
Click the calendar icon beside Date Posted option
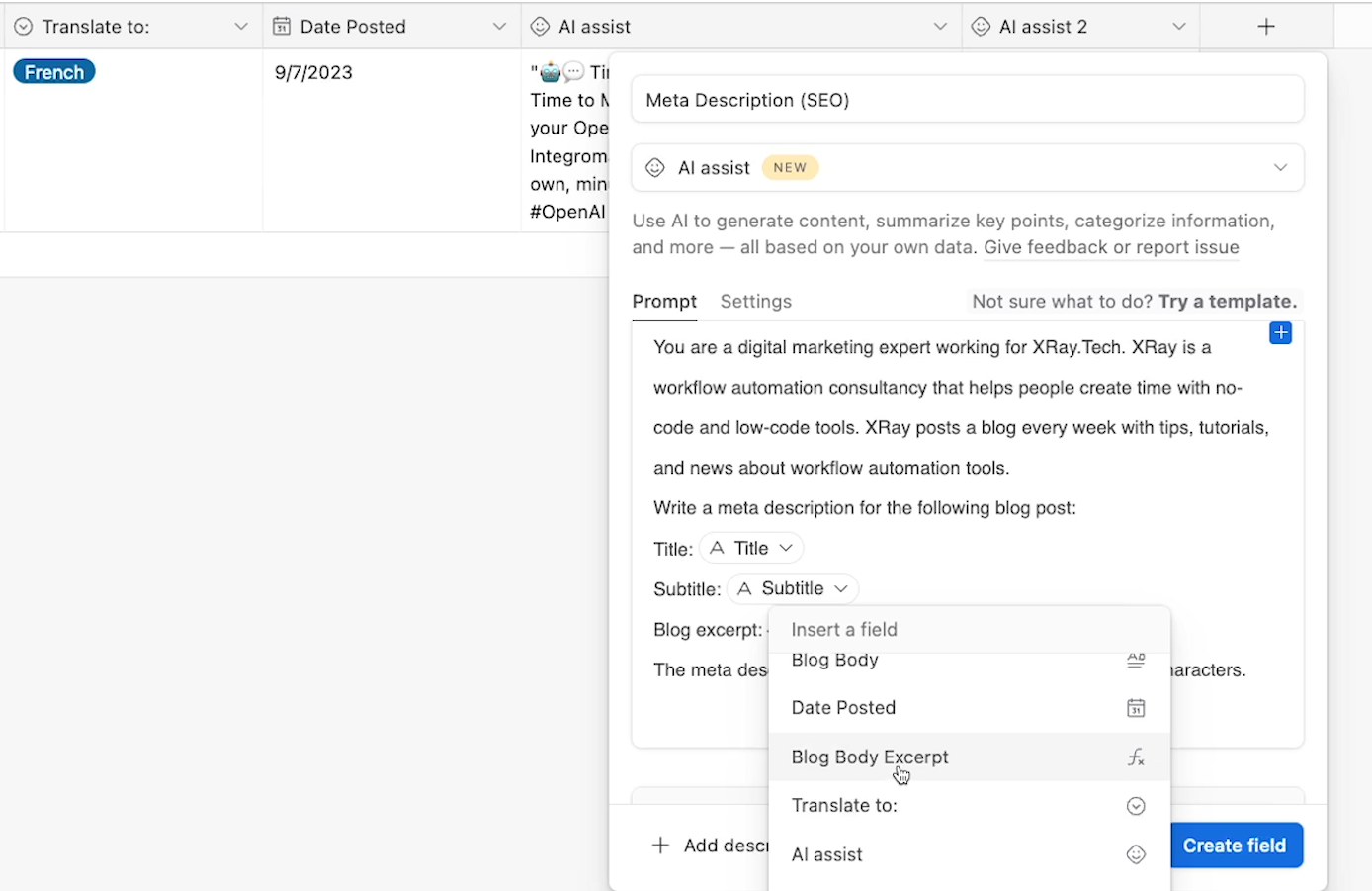point(1136,708)
